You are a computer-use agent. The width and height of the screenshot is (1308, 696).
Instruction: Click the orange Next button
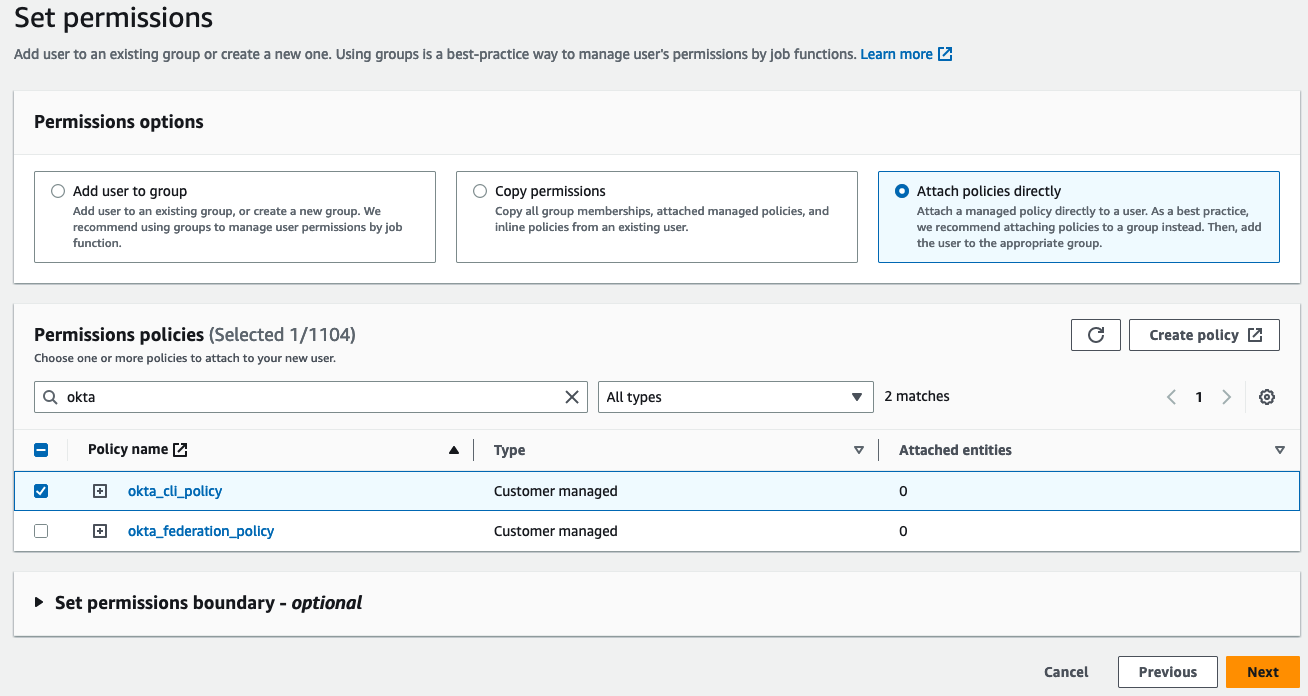(1262, 672)
